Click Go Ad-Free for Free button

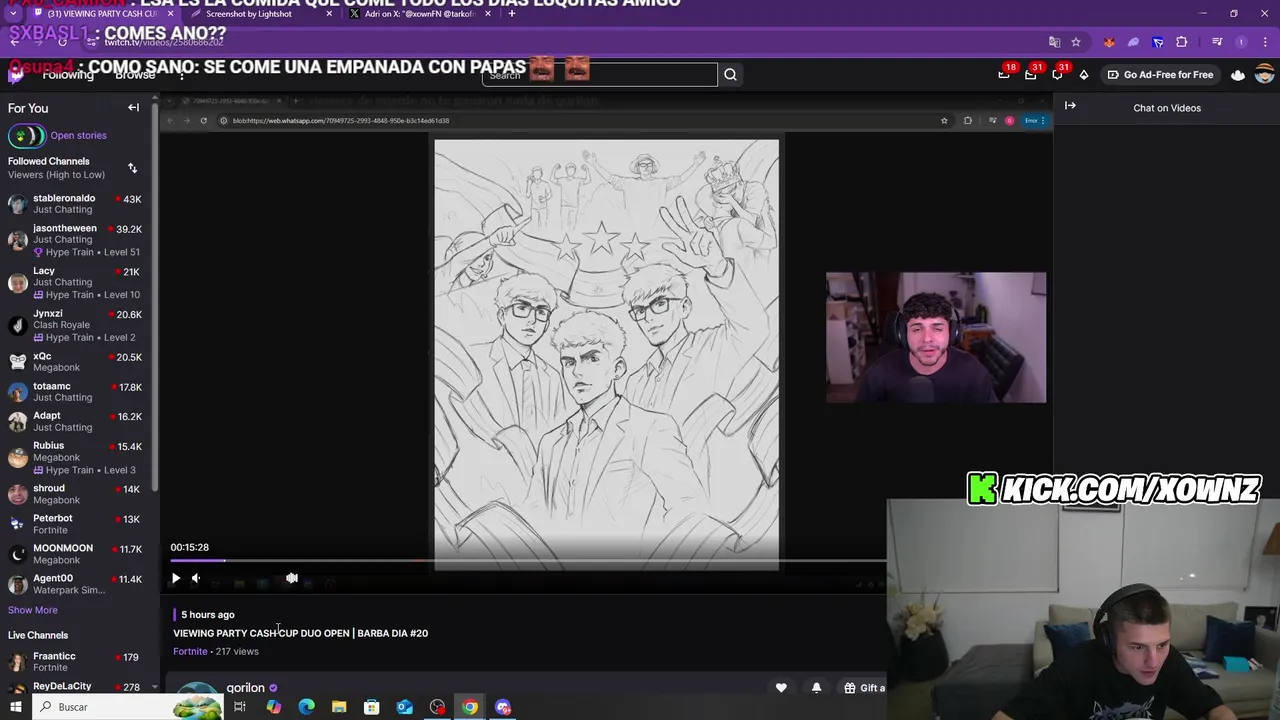pos(1160,75)
